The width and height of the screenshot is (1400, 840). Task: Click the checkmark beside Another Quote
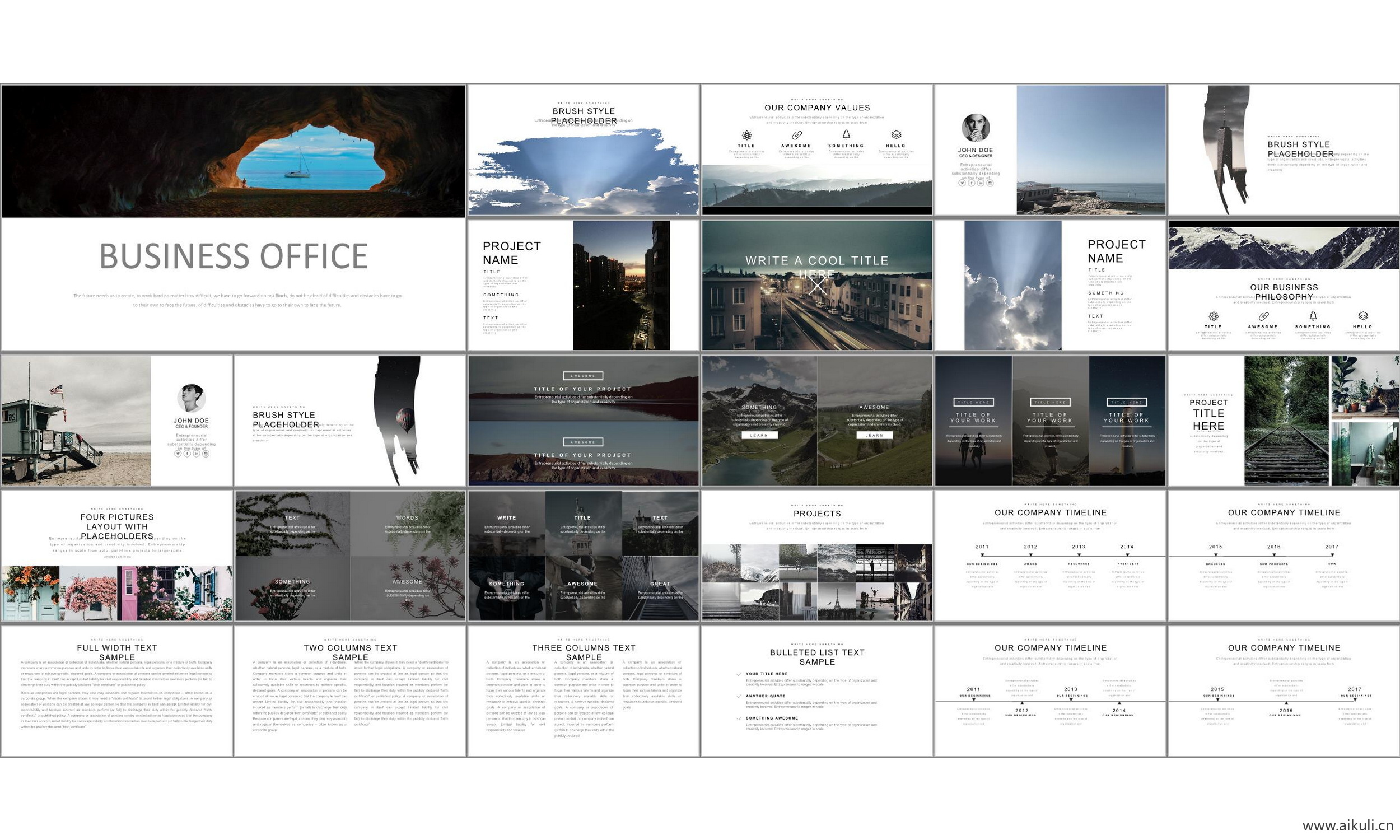(739, 696)
